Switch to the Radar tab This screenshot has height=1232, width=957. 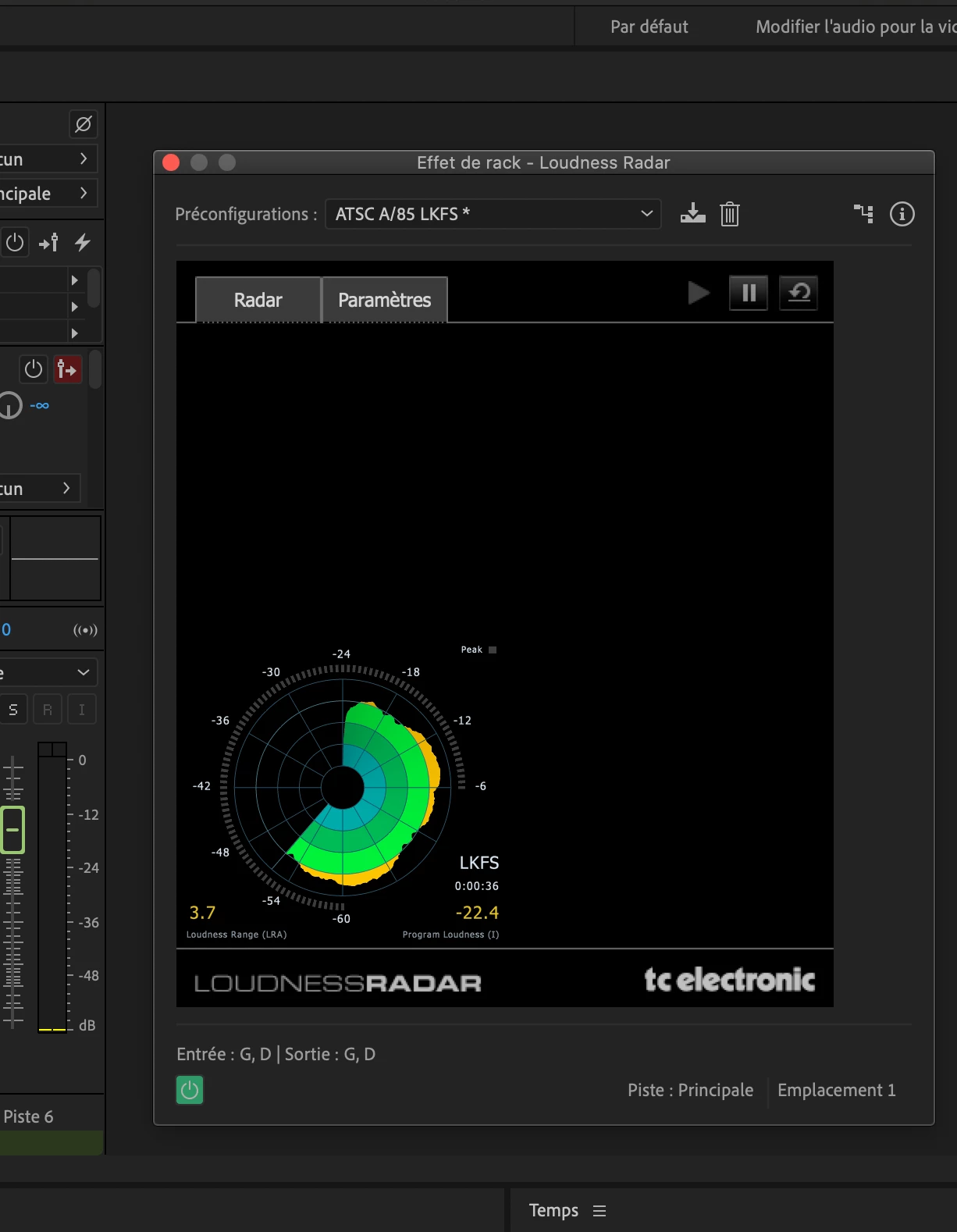(258, 300)
